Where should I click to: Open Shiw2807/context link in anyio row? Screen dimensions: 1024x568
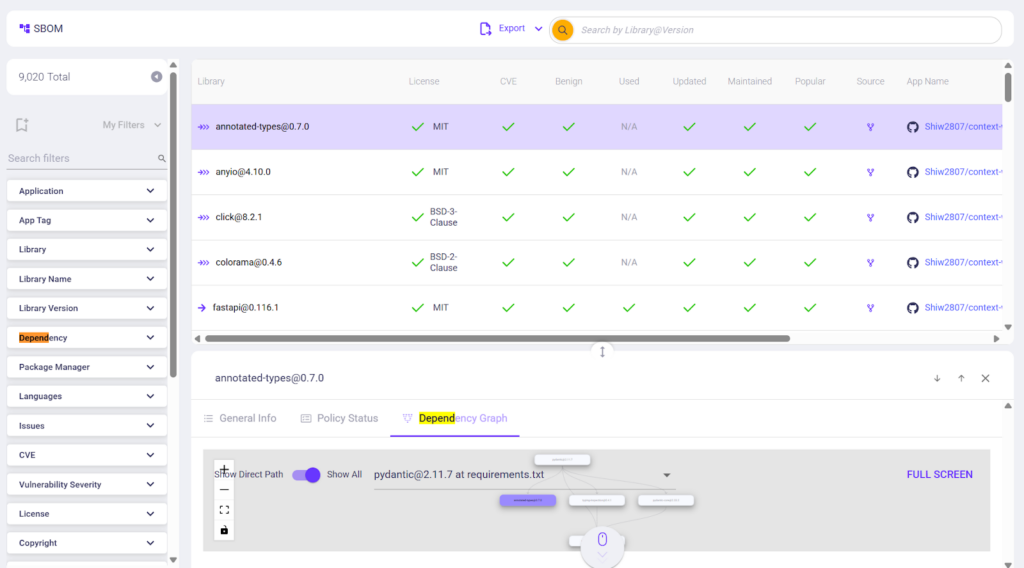(963, 172)
